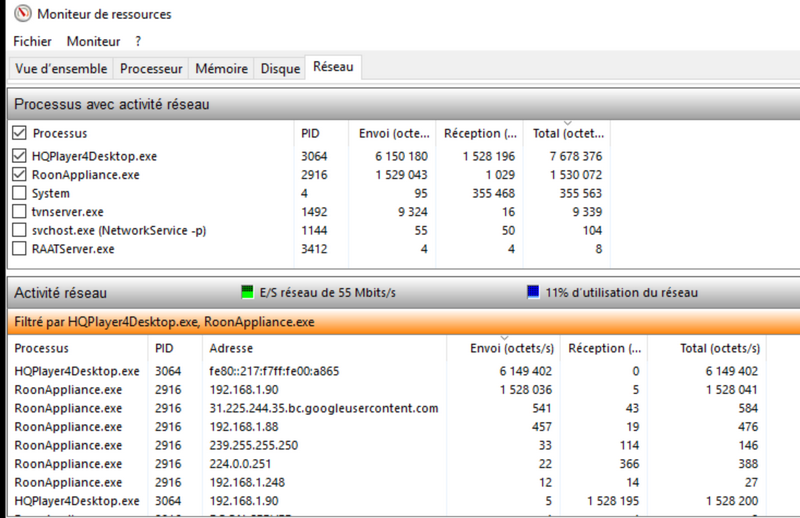Image resolution: width=800 pixels, height=518 pixels.
Task: Click the address fe80::217:f7ff:fe00:a865
Action: [x=274, y=371]
